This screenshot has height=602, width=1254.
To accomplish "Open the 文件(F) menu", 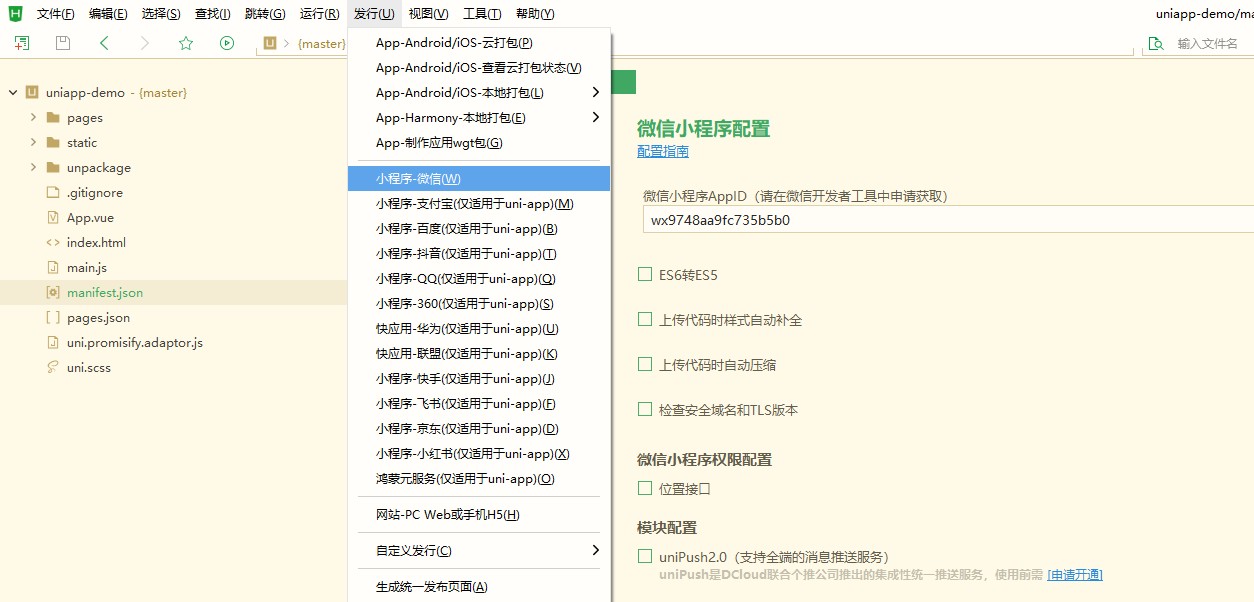I will coord(56,14).
